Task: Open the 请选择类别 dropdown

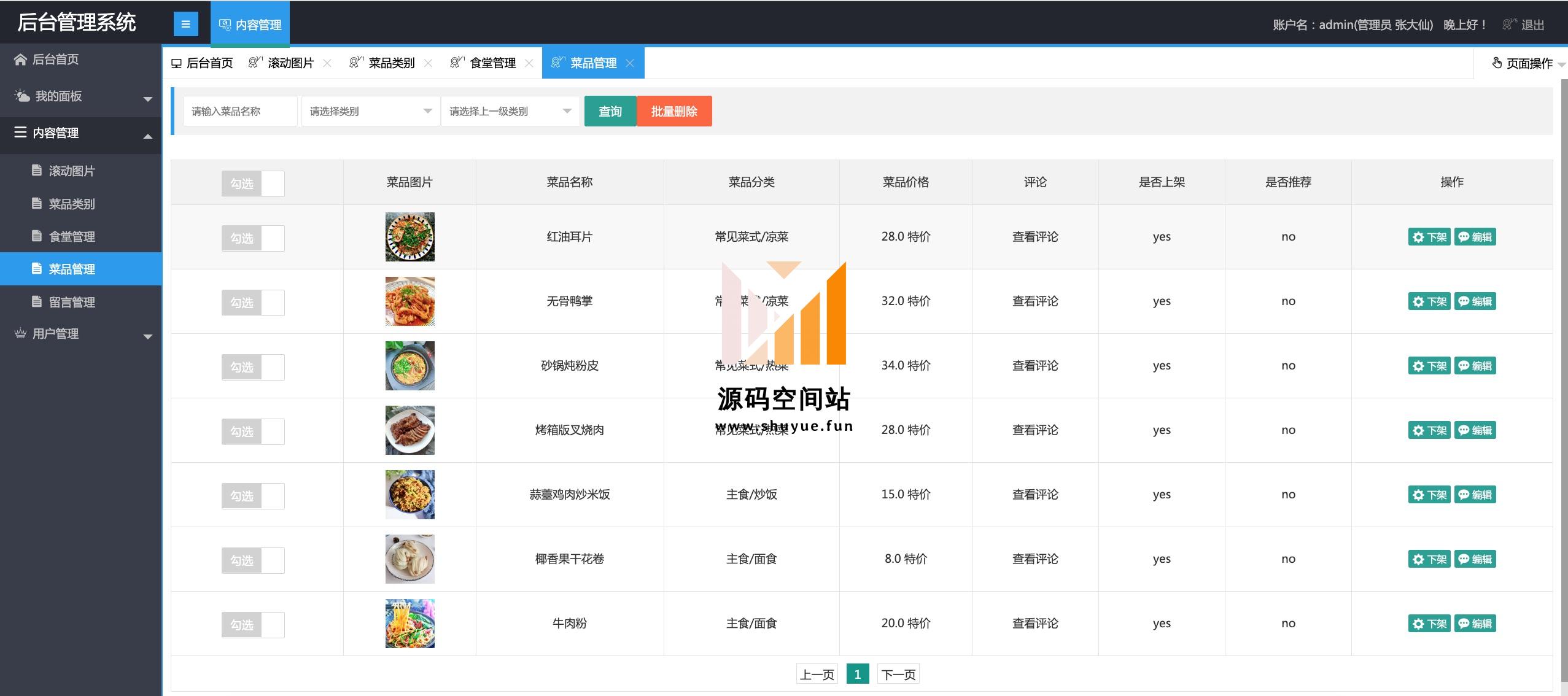Action: [x=371, y=111]
